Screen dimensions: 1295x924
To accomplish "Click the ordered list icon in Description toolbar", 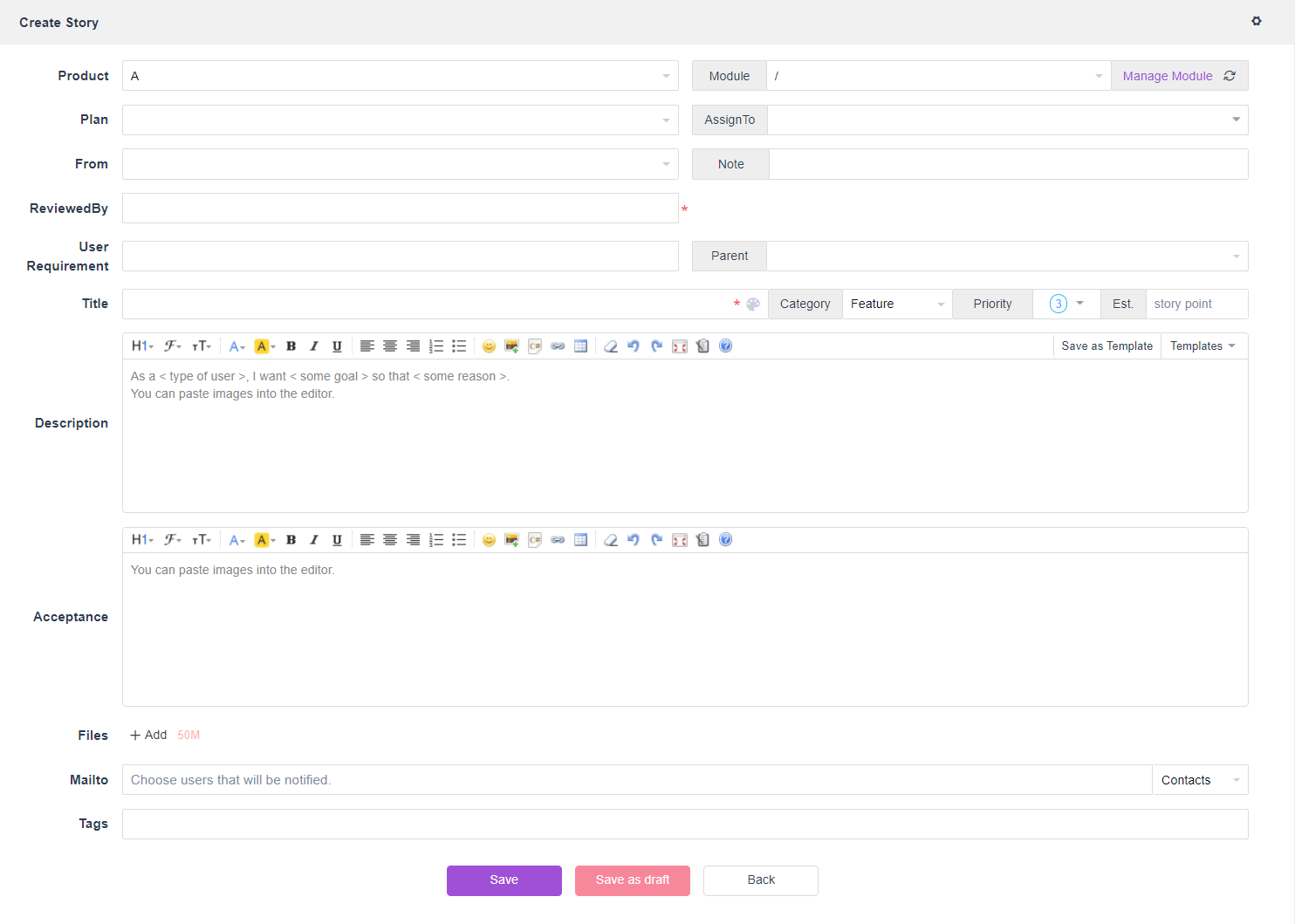I will click(436, 346).
